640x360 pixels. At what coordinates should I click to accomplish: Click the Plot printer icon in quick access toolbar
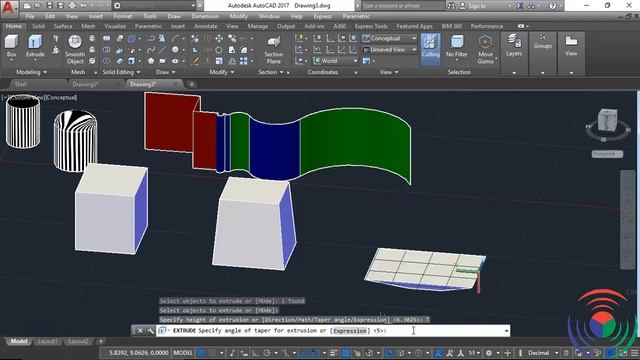pyautogui.click(x=72, y=6)
